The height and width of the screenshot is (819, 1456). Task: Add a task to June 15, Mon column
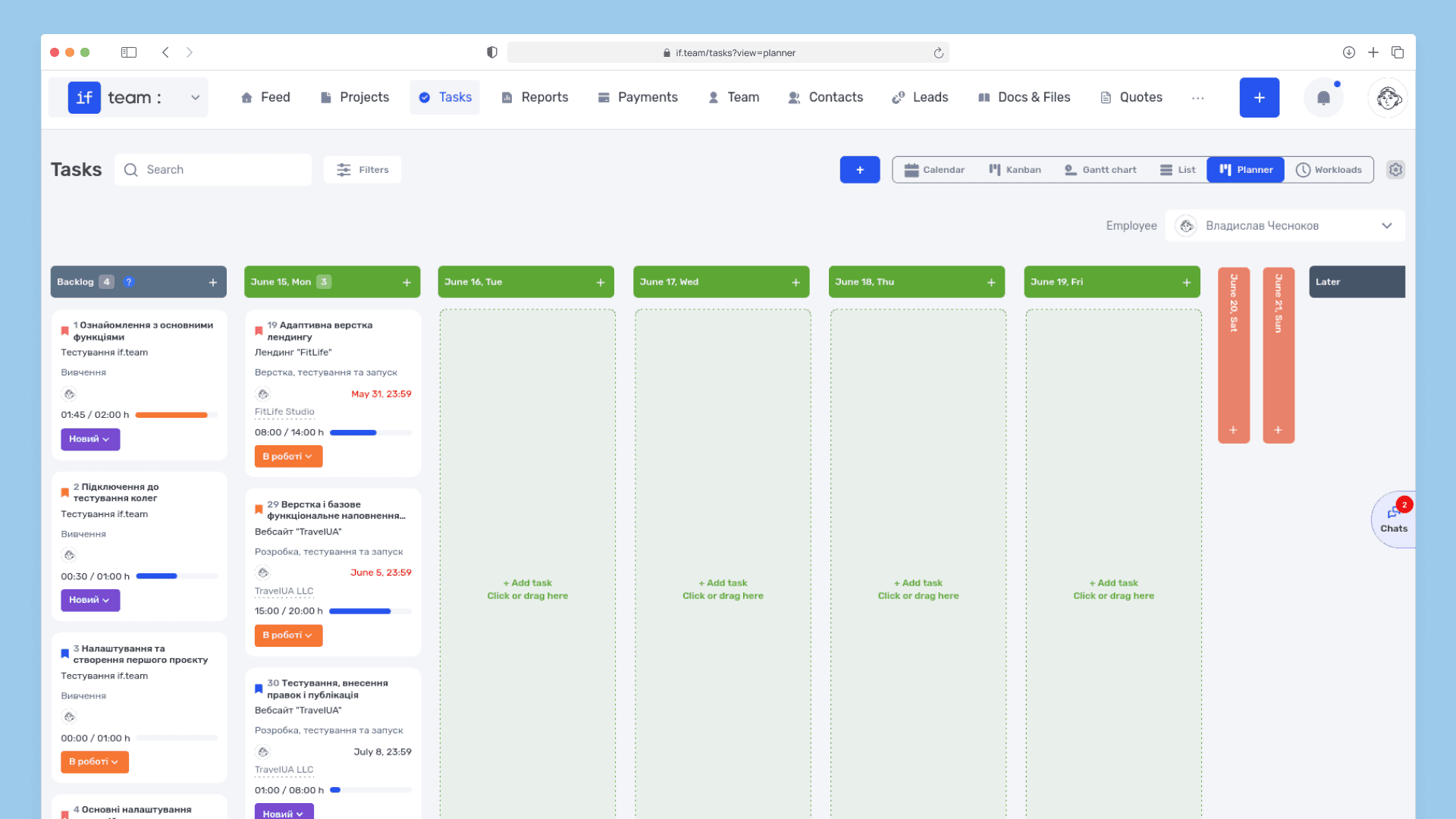[406, 282]
